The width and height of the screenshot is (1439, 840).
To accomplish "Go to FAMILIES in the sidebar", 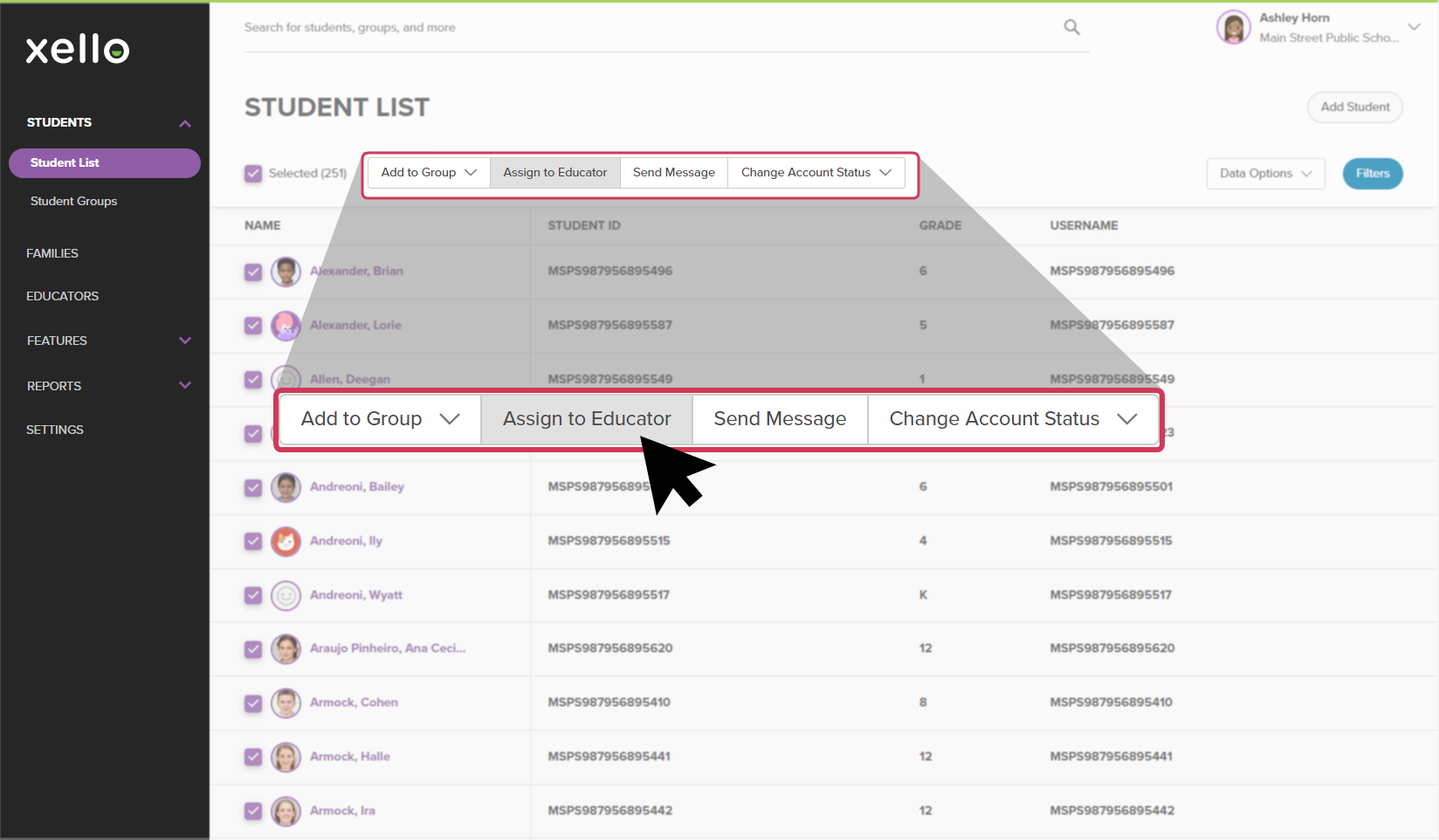I will tap(52, 253).
